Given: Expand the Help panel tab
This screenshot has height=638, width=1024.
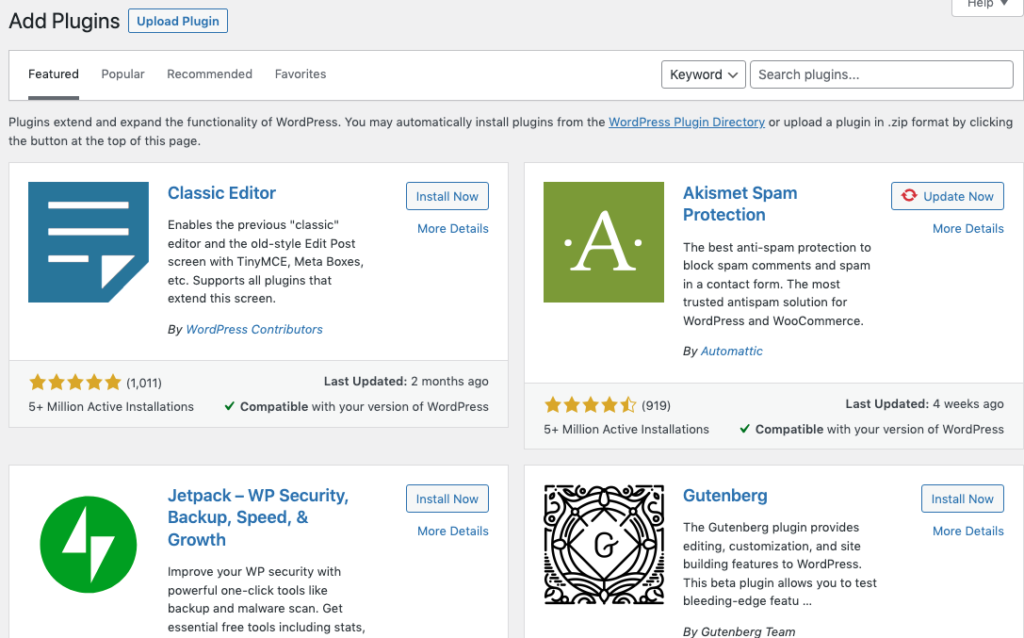Looking at the screenshot, I should pos(987,4).
